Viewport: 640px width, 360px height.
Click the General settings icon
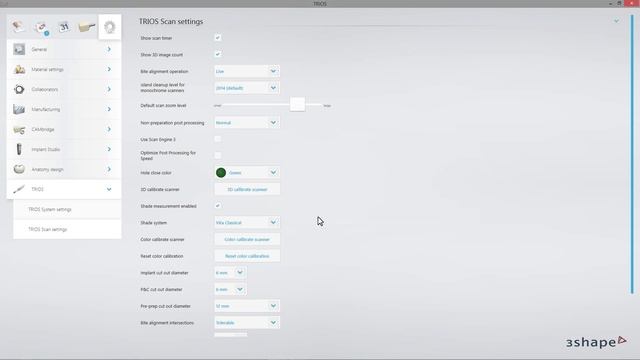19,49
